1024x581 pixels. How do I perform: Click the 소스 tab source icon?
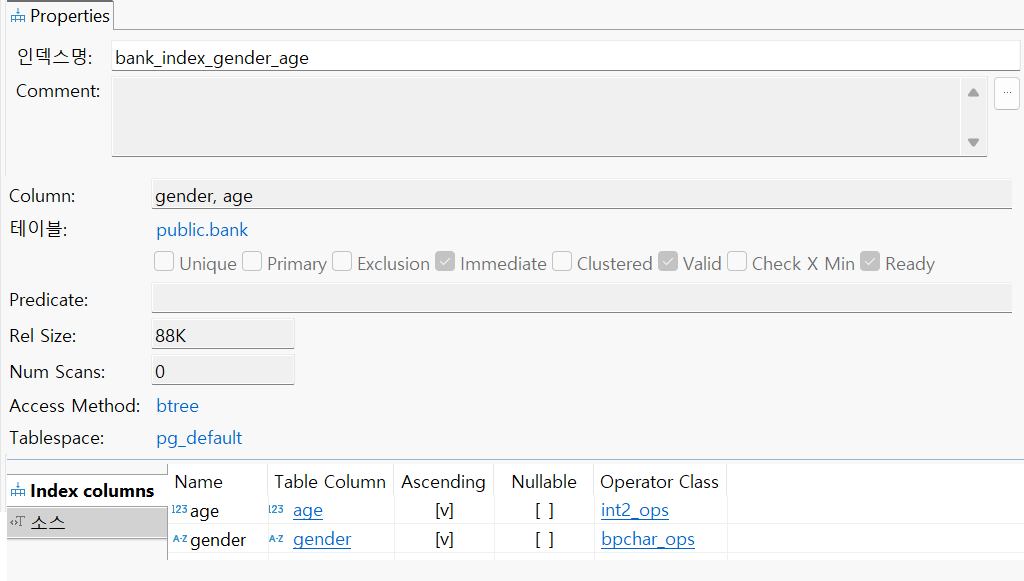(17, 522)
